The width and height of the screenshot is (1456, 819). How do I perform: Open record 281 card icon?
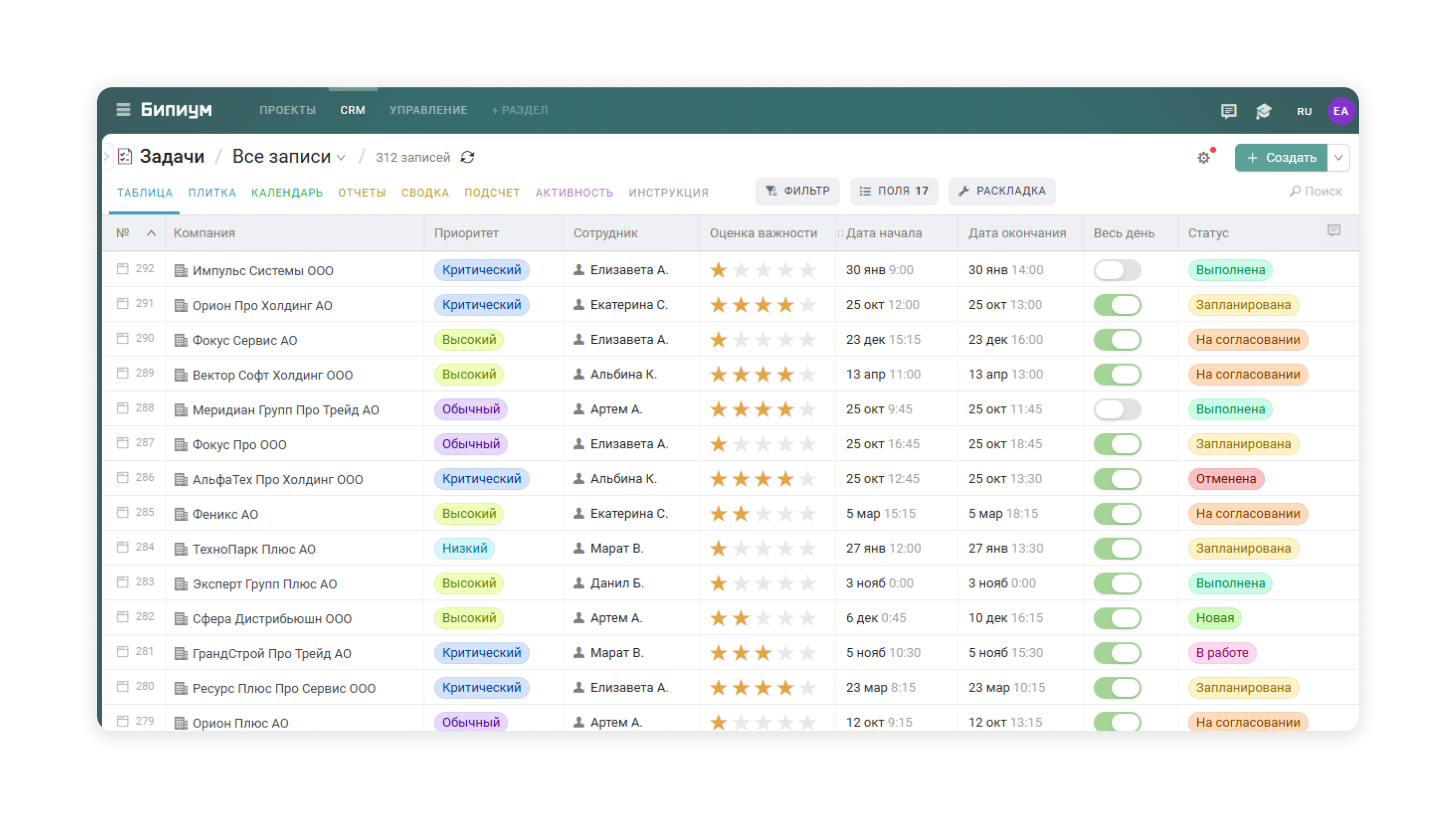tap(123, 651)
